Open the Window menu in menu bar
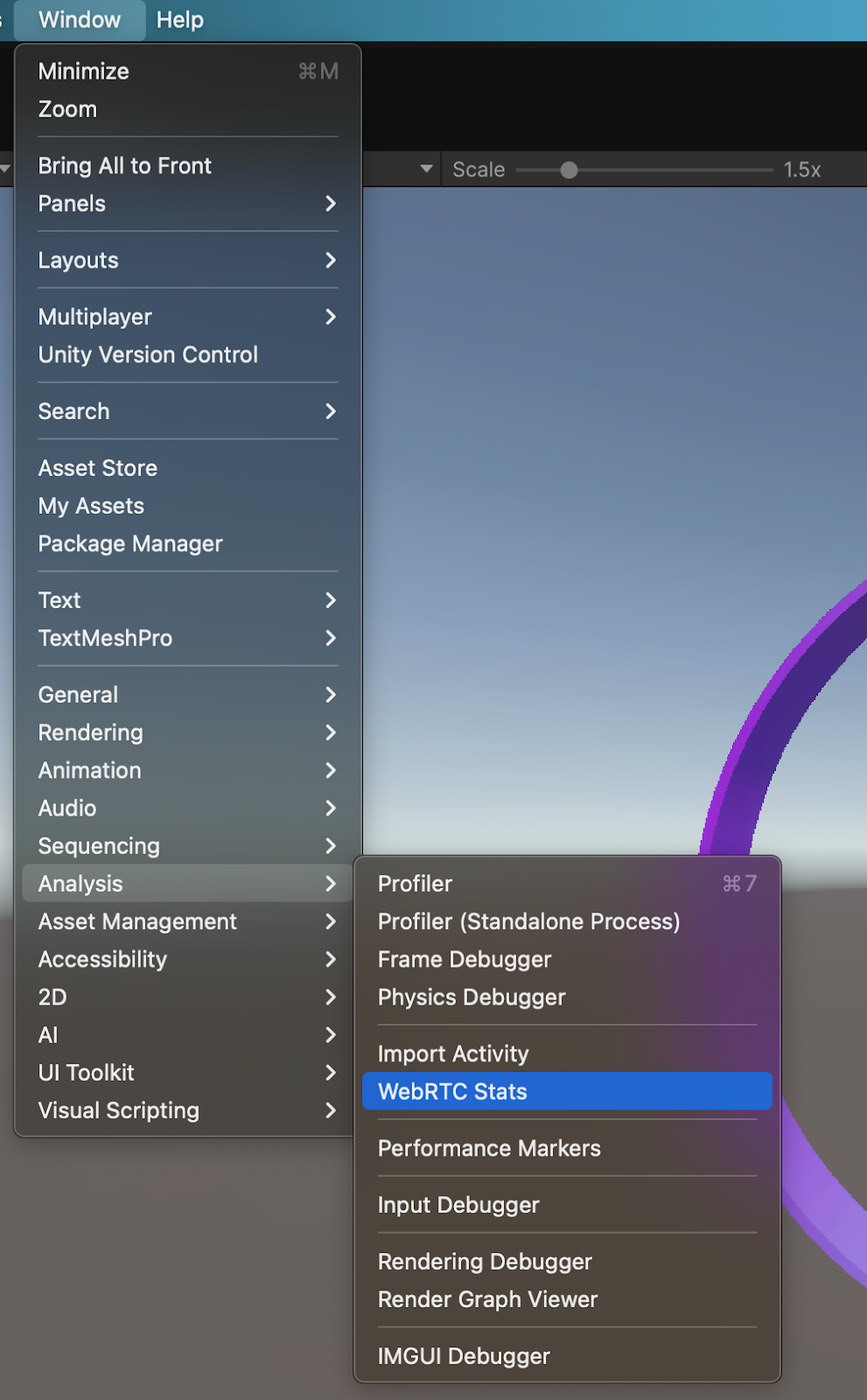The height and width of the screenshot is (1400, 867). [80, 20]
